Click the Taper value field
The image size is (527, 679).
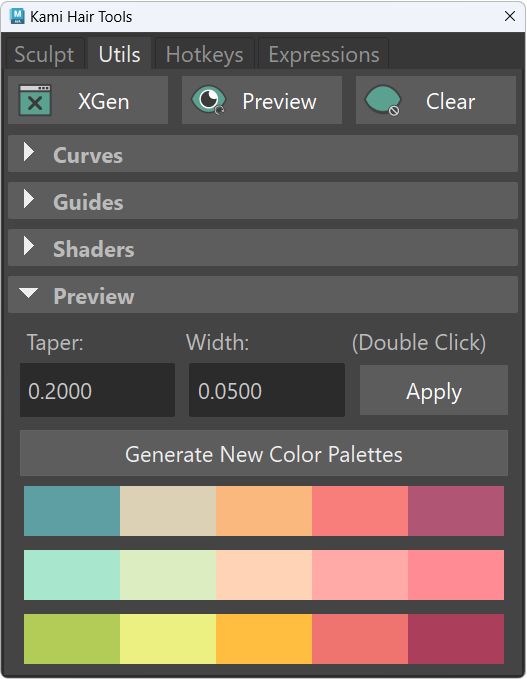[97, 390]
